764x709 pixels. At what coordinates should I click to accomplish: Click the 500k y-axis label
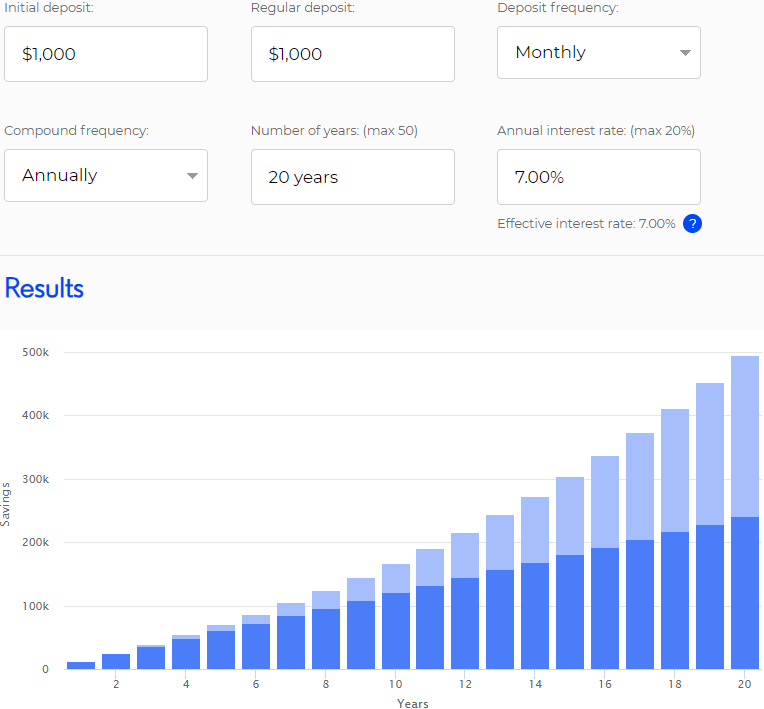36,352
